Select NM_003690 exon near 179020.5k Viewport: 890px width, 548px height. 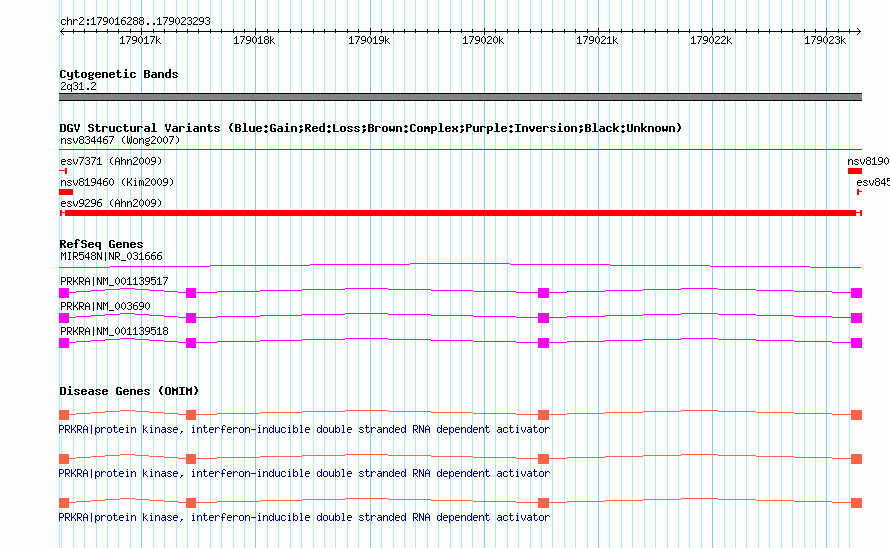pos(544,318)
